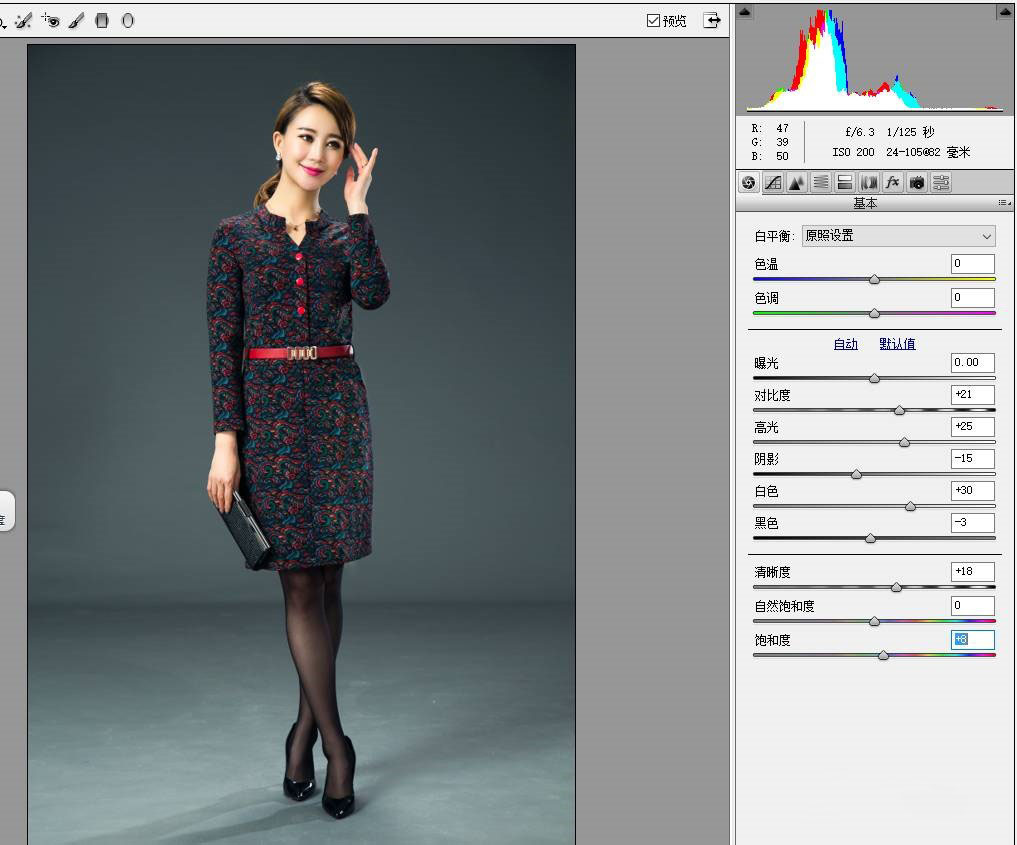Click the 自动 auto link

point(845,344)
